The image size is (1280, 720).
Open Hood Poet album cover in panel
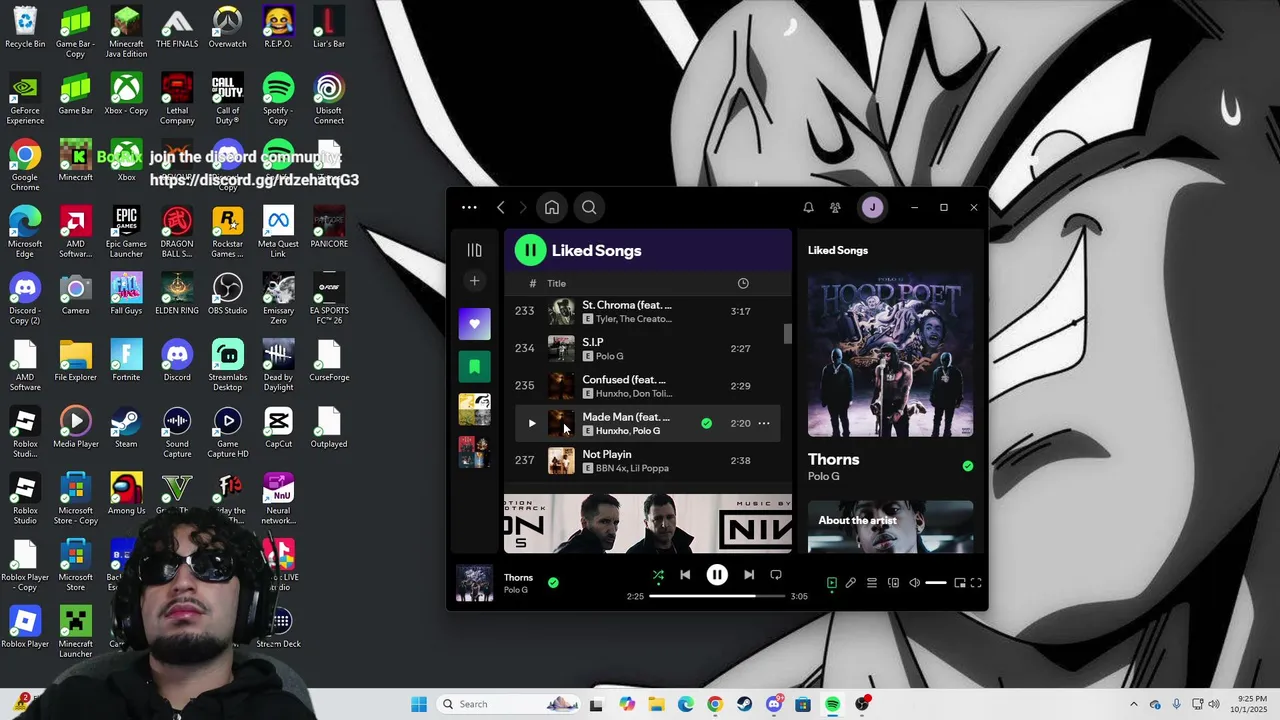[x=890, y=354]
